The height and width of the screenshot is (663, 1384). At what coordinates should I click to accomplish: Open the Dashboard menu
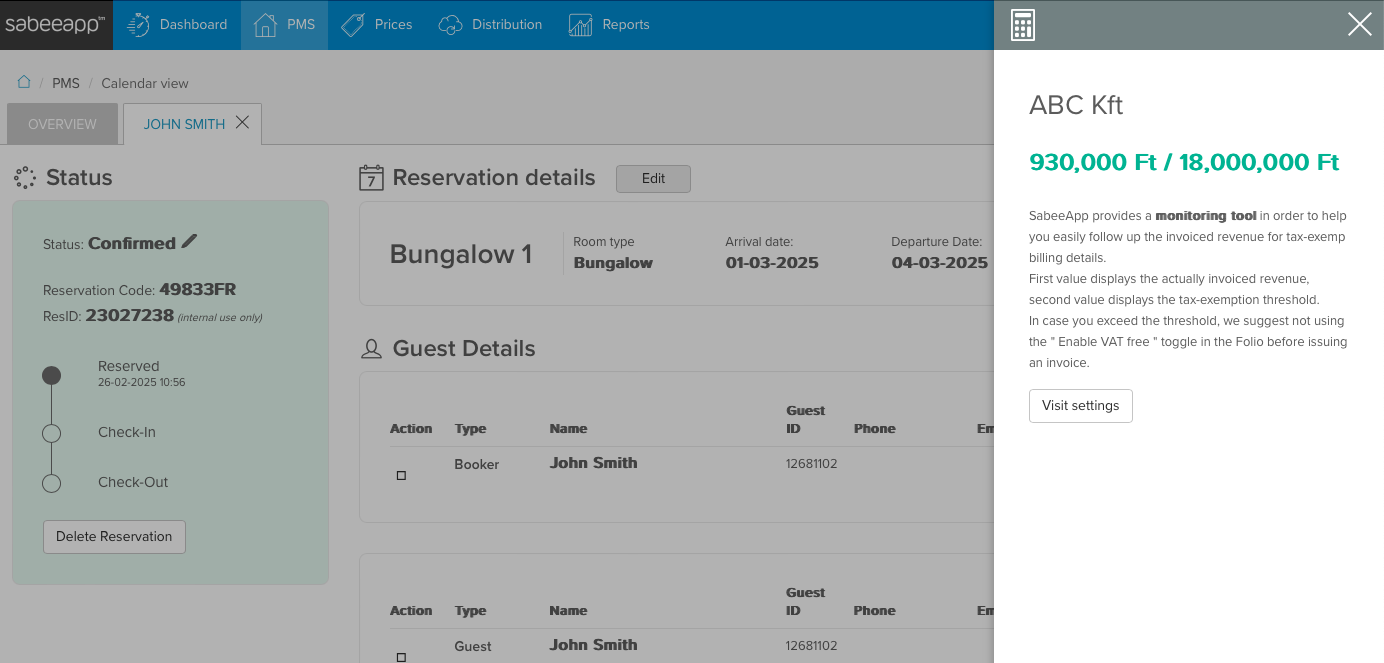[178, 25]
